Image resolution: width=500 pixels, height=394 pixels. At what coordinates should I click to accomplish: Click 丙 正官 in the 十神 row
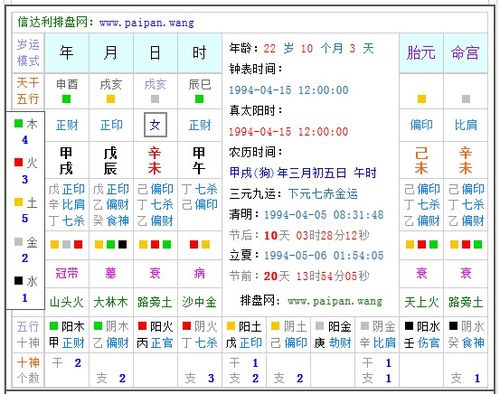point(155,342)
